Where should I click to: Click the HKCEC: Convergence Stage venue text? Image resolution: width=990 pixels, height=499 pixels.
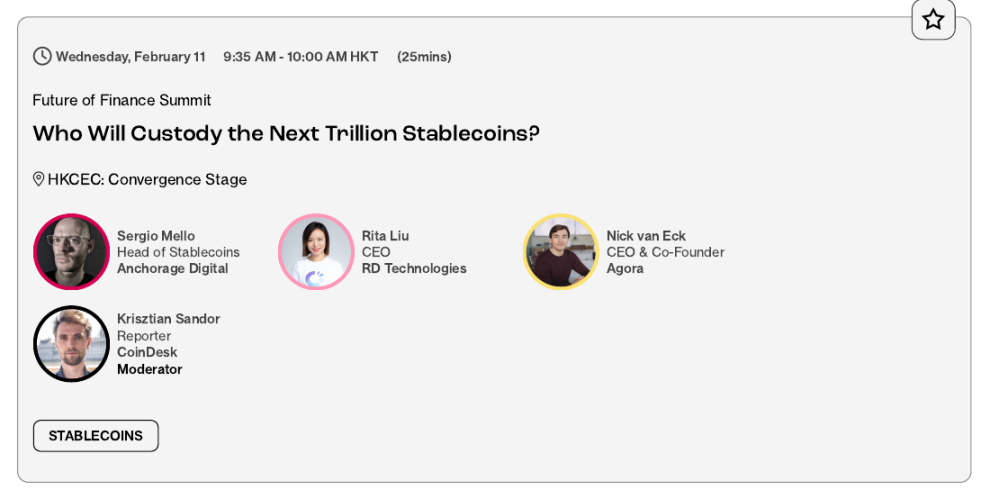tap(147, 180)
